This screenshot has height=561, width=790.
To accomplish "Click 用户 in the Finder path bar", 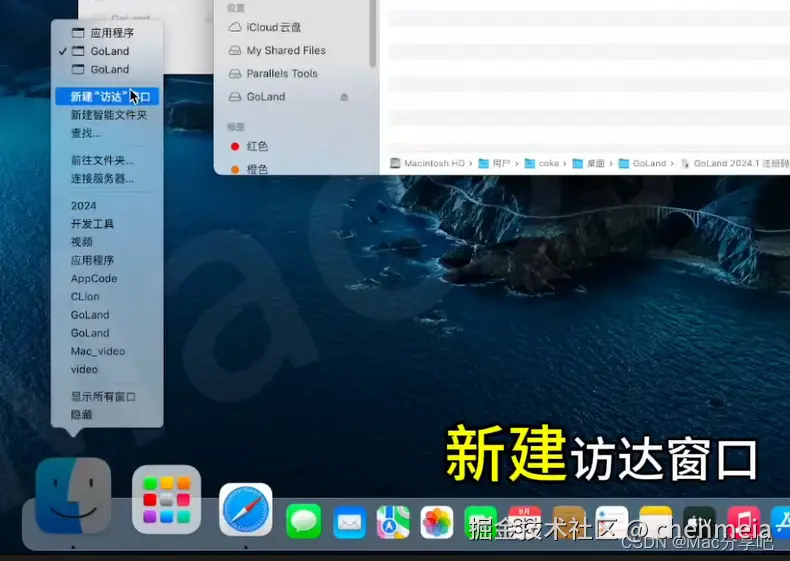I will 494,163.
